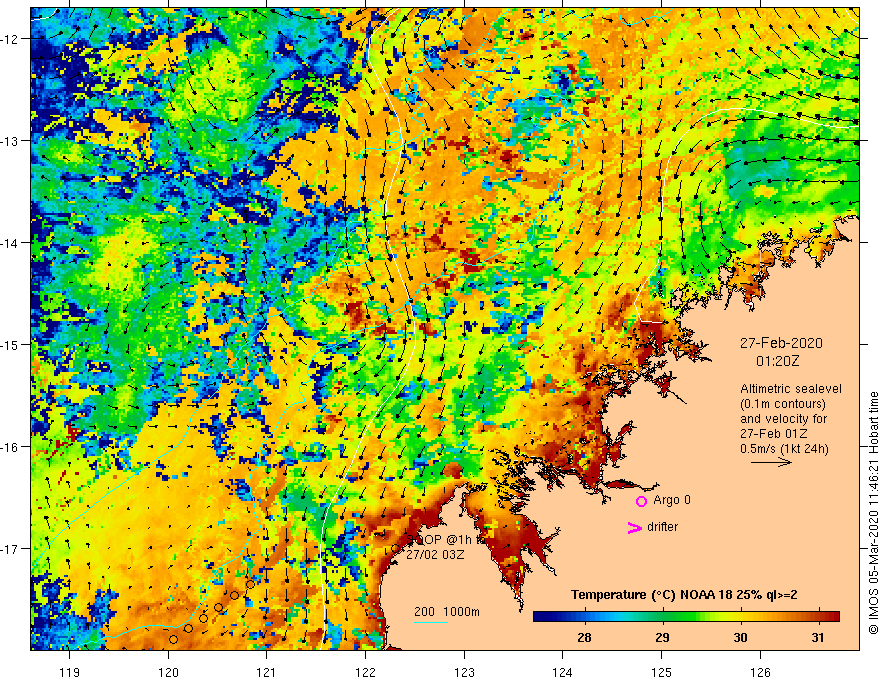Click the longitude axis label '124'
The width and height of the screenshot is (880, 680).
pos(563,672)
